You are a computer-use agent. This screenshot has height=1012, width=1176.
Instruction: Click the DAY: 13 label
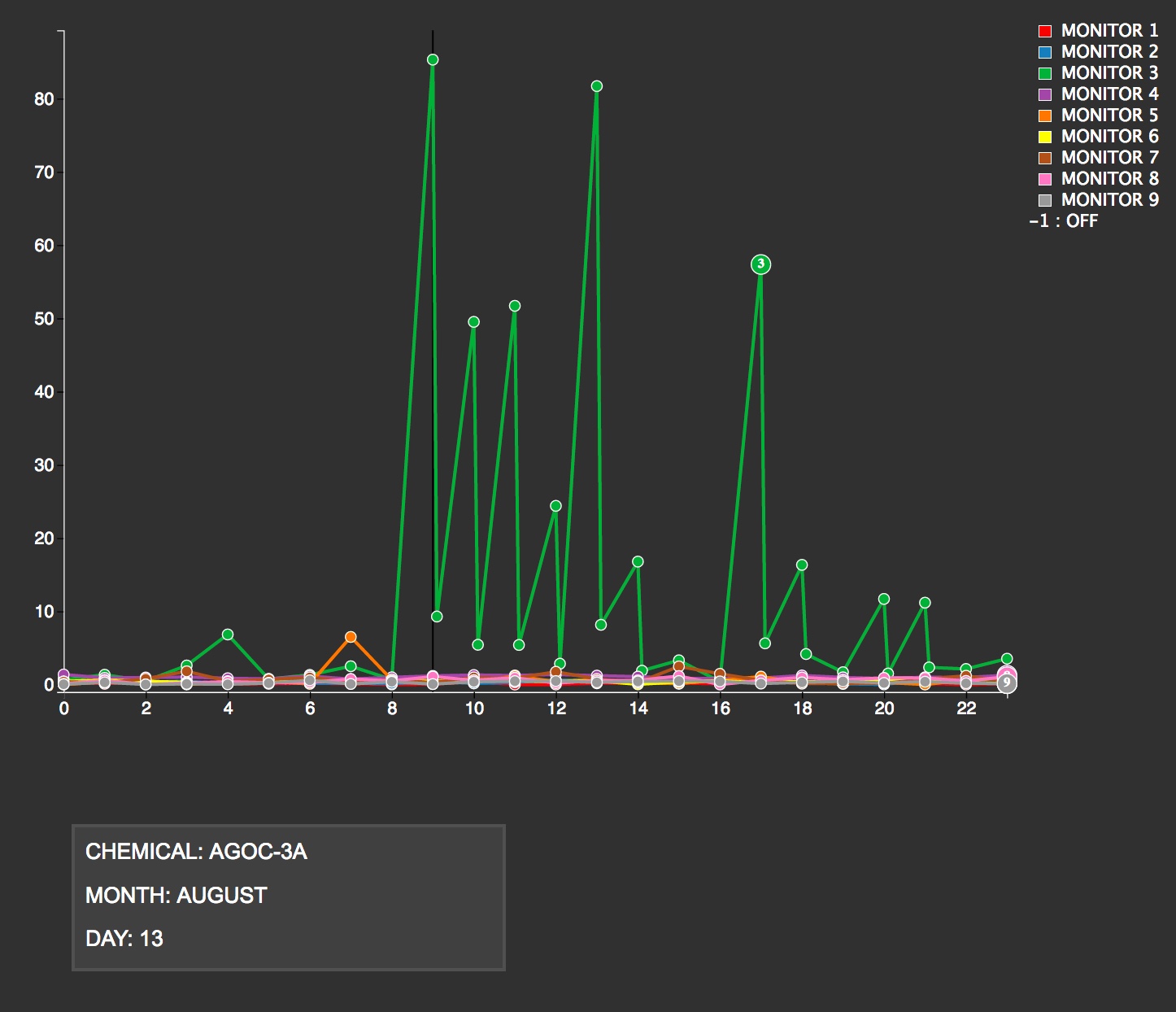pyautogui.click(x=124, y=939)
